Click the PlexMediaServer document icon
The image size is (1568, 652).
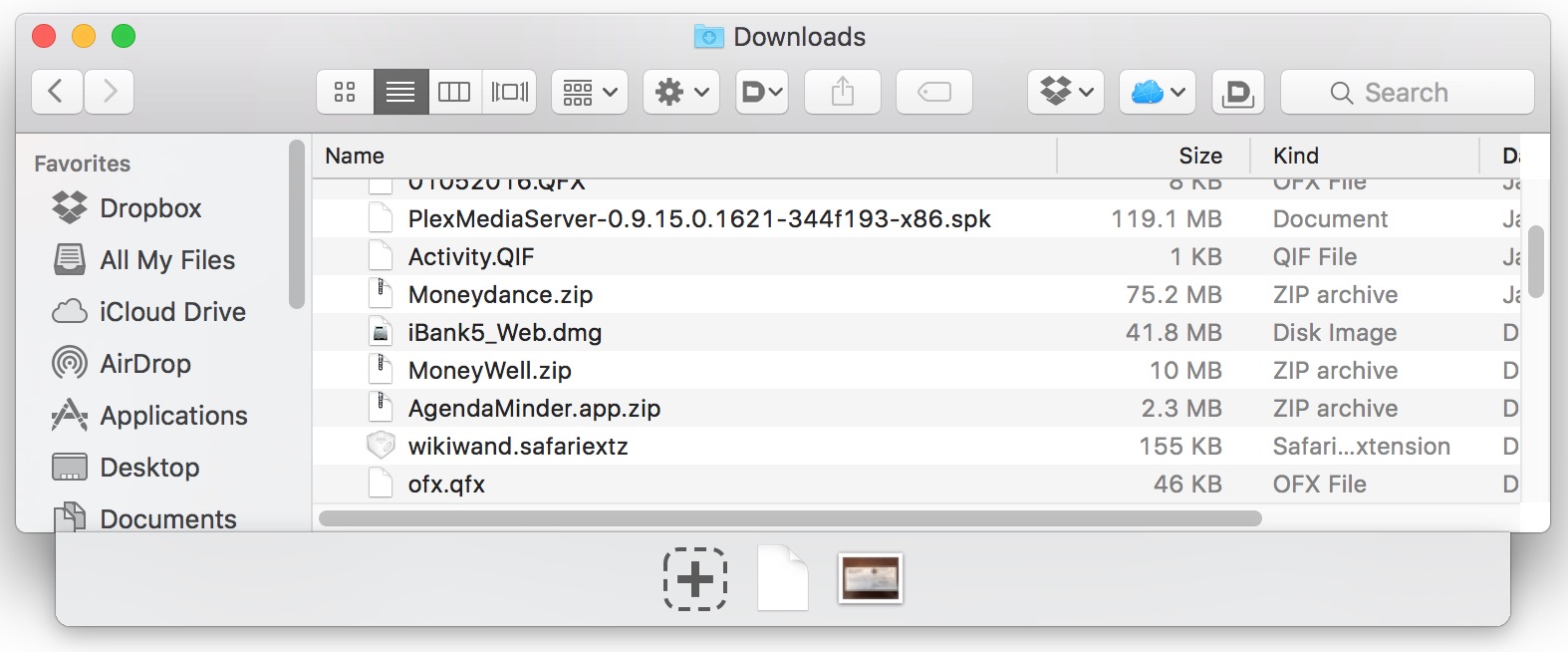click(381, 218)
